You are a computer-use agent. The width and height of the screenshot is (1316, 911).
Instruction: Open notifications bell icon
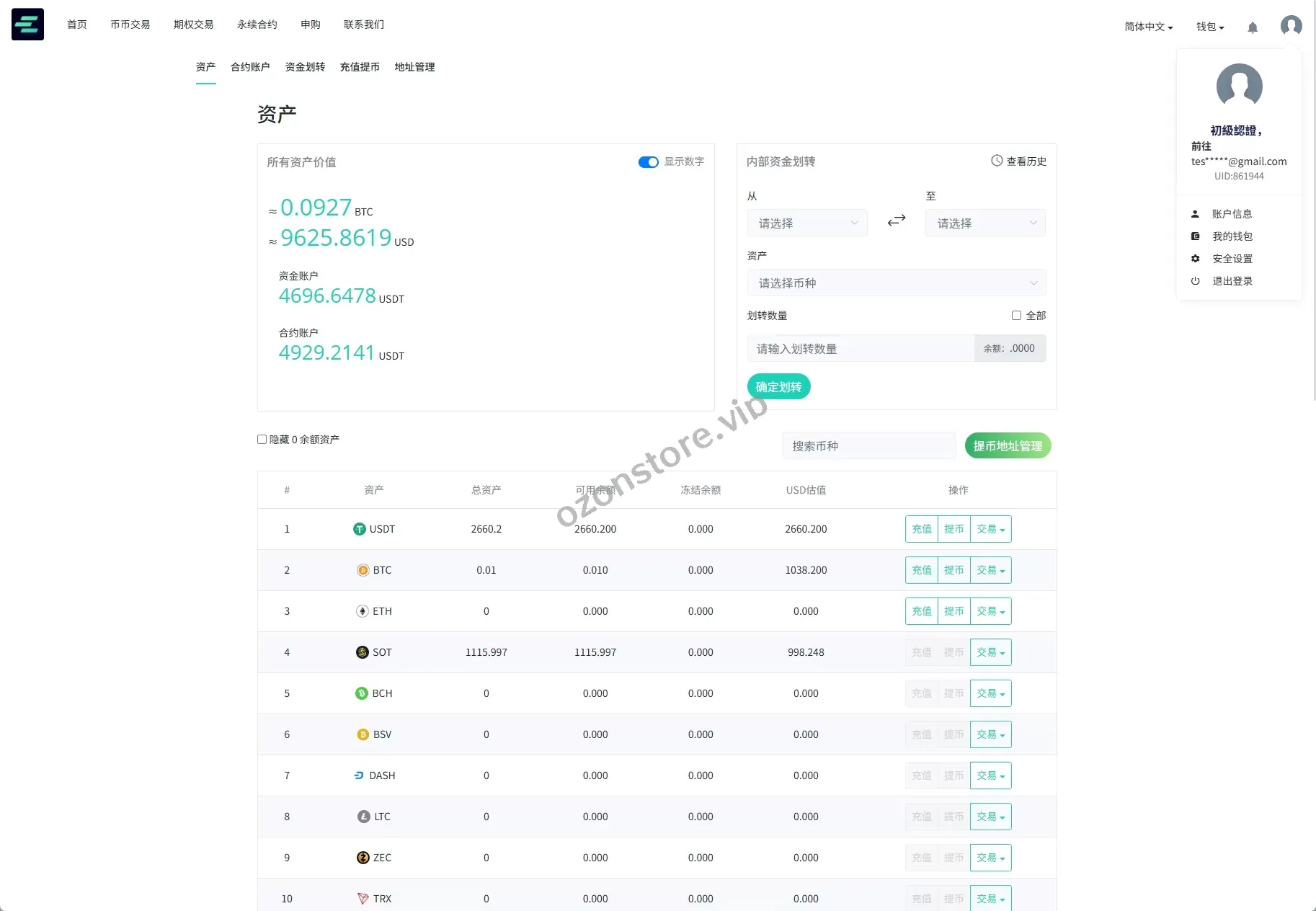pyautogui.click(x=1253, y=27)
